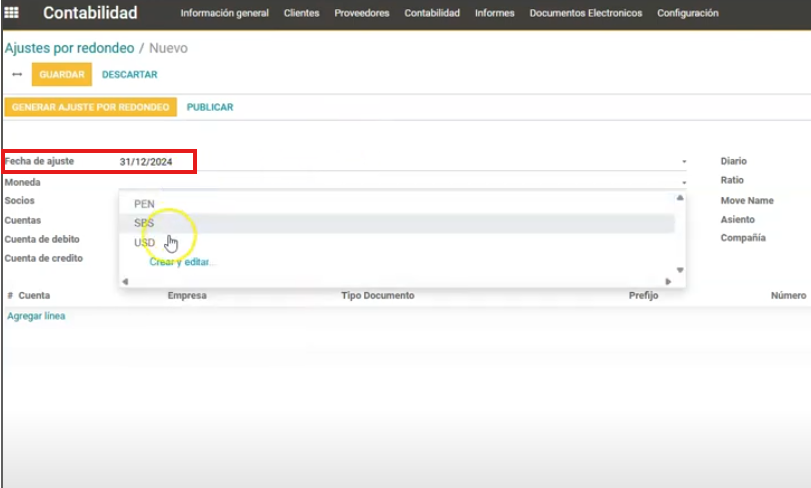
Task: Expand the Fecha de ajuste dropdown arrow
Action: pyautogui.click(x=684, y=162)
